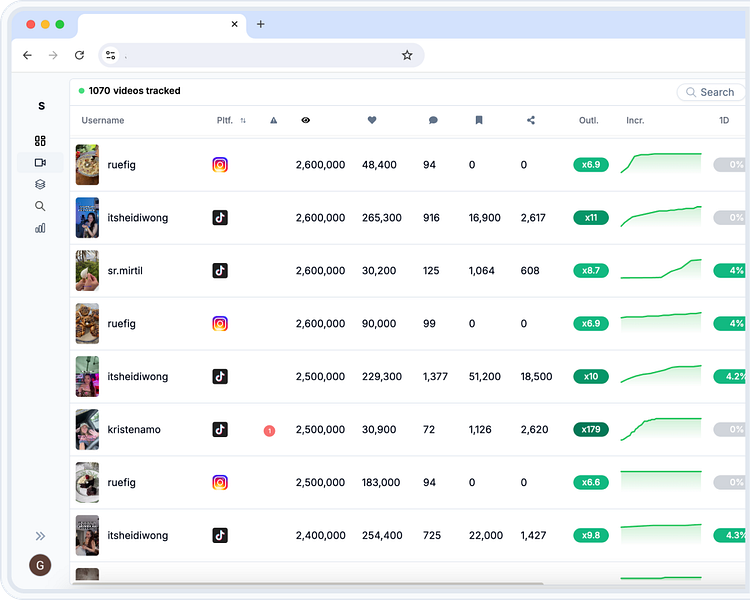Open growth sparkline in sr.mirtil row
The width and height of the screenshot is (750, 600).
(x=661, y=269)
